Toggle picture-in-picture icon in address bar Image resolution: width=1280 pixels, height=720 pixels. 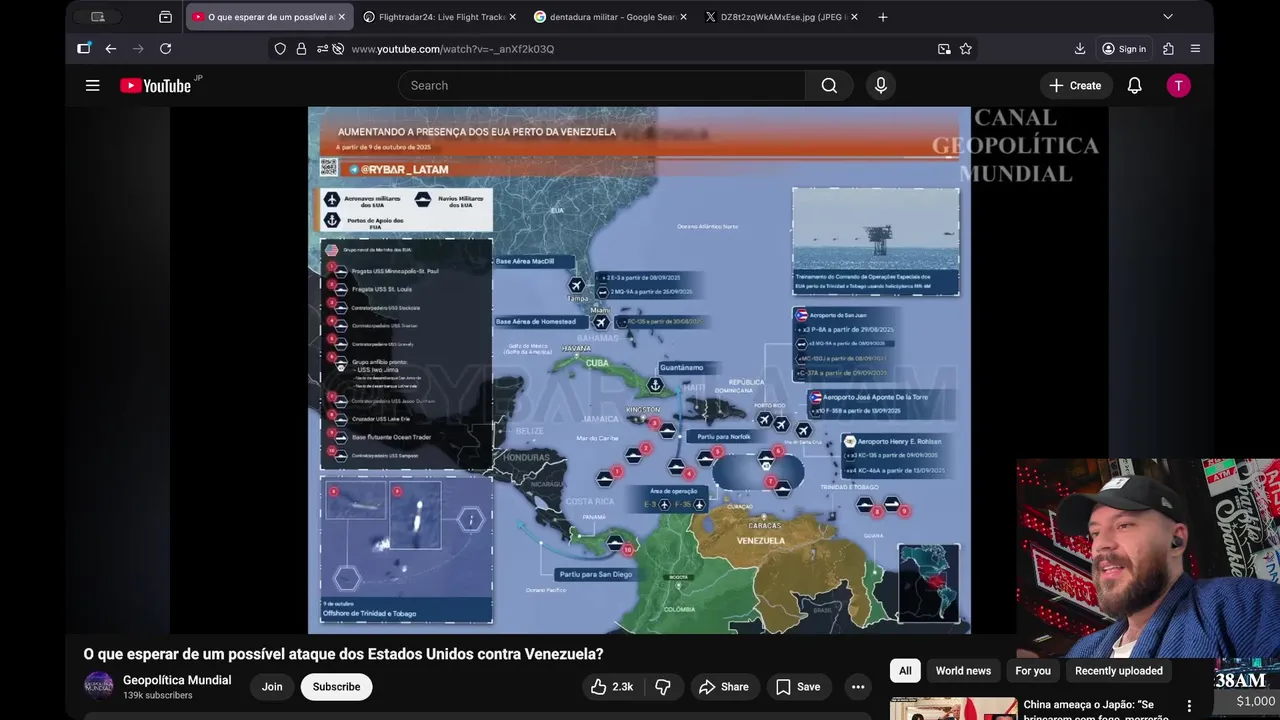click(x=944, y=49)
